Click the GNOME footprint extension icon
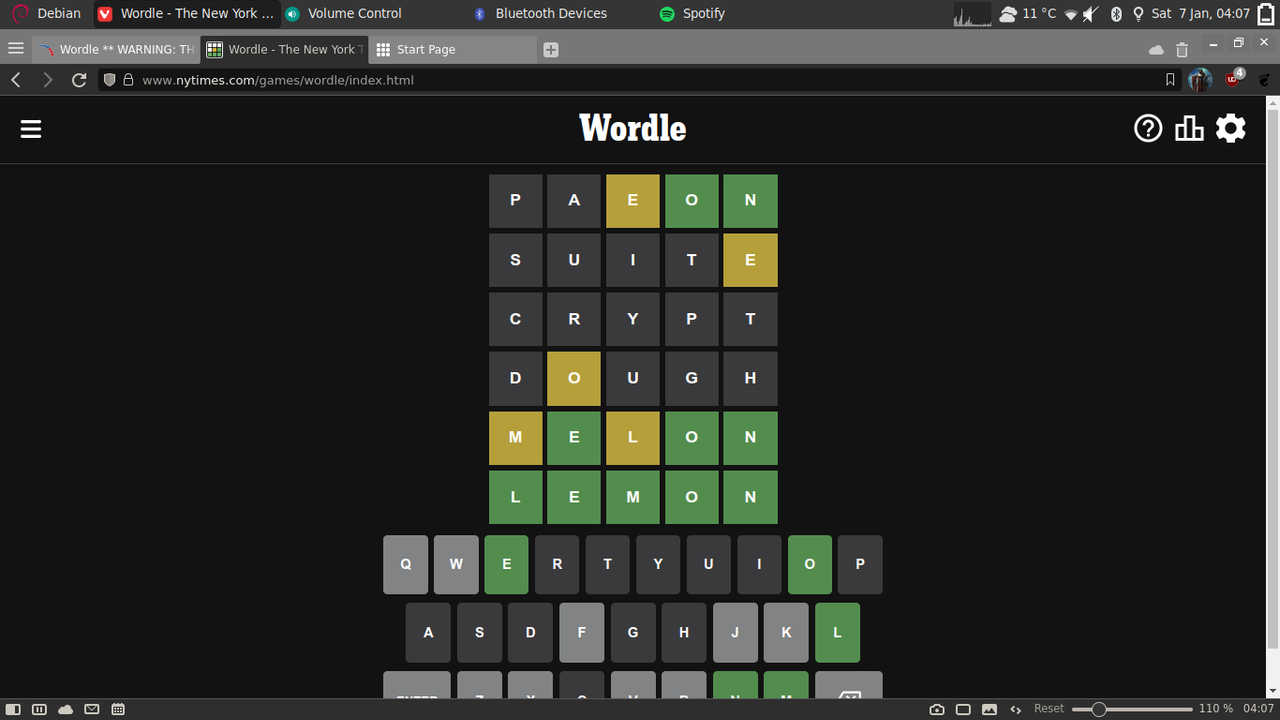Viewport: 1280px width, 720px height. [1264, 80]
